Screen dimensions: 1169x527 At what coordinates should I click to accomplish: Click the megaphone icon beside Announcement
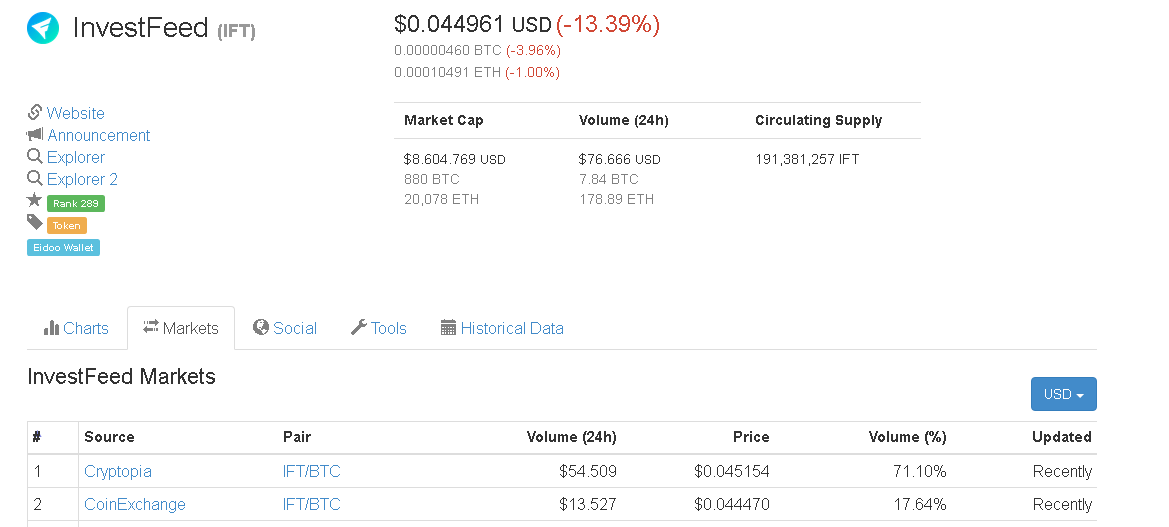35,135
